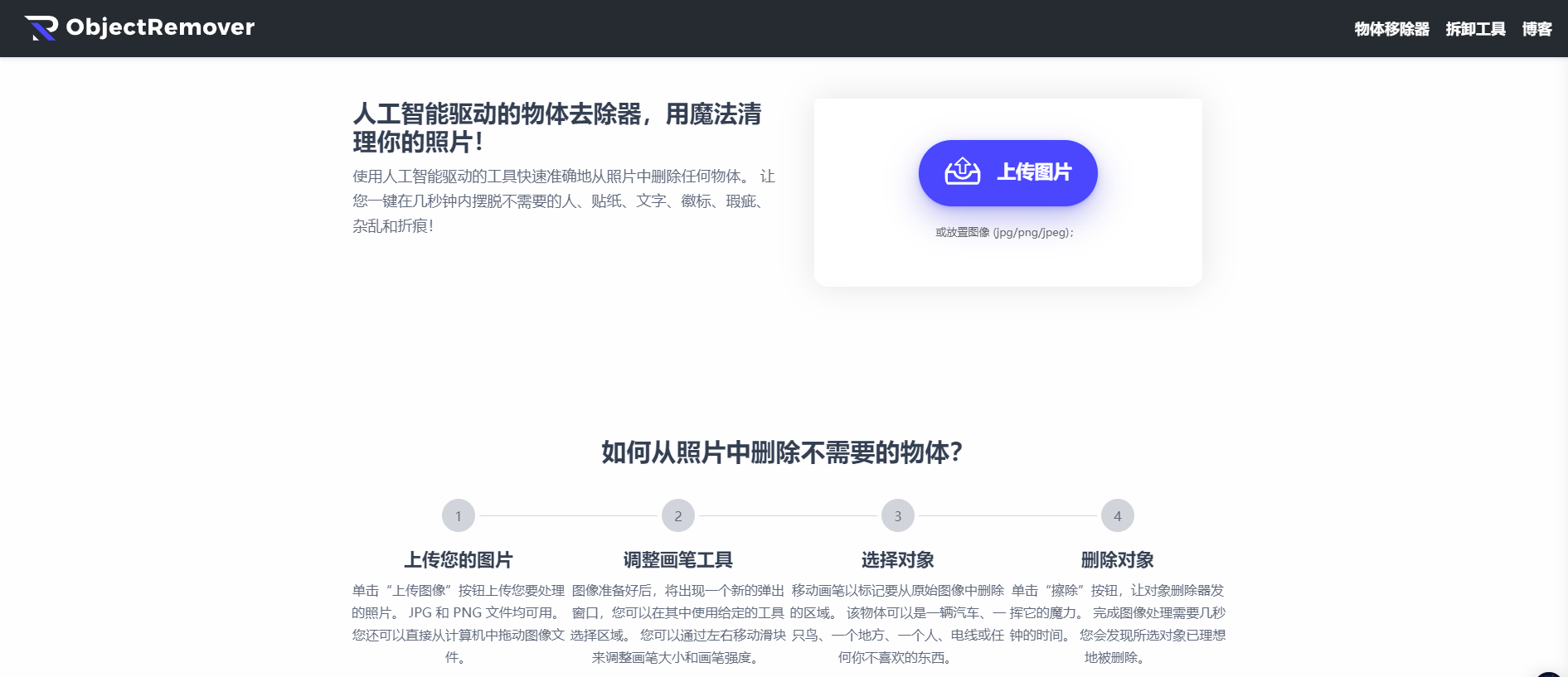The image size is (1568, 677).
Task: Click the 选择对象 step title
Action: click(x=897, y=560)
